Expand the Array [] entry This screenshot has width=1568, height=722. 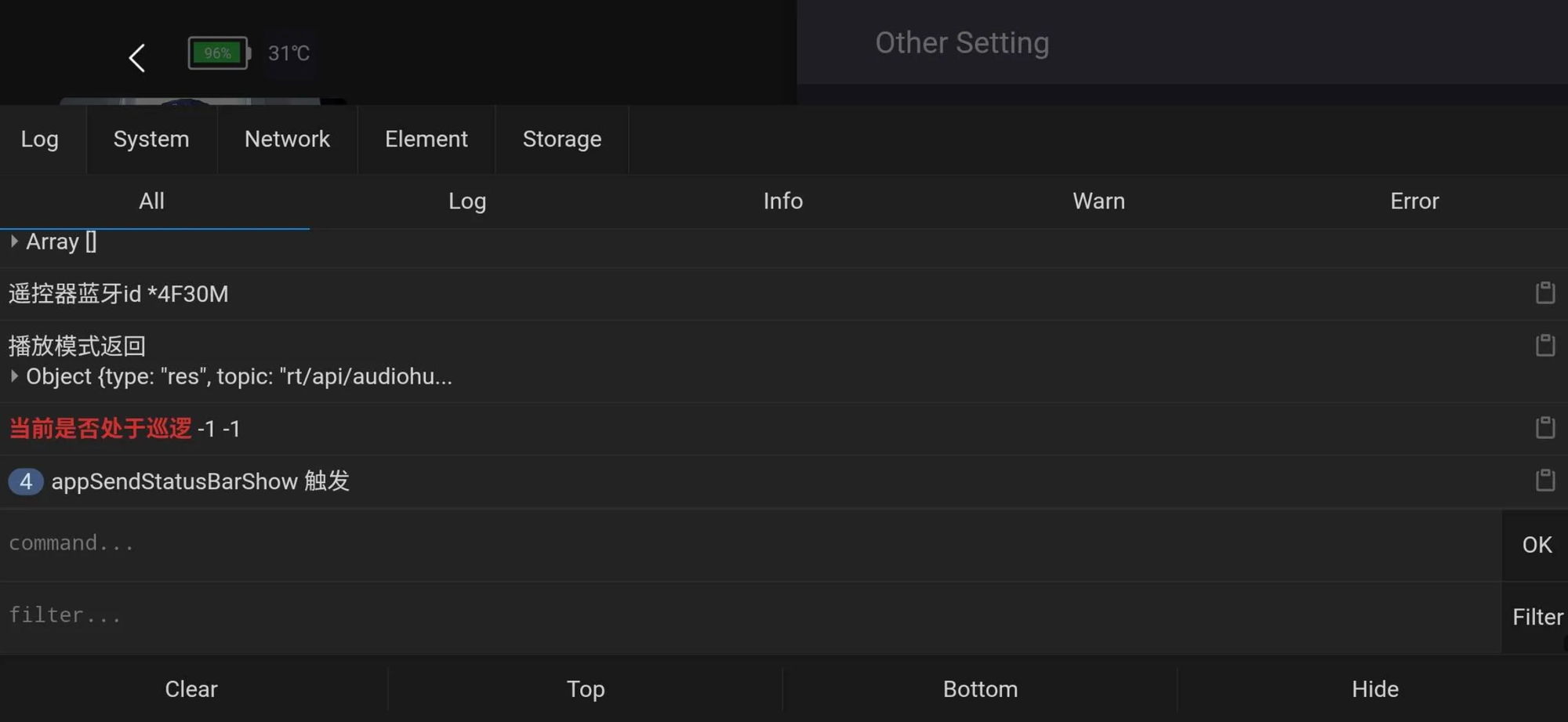pos(15,241)
